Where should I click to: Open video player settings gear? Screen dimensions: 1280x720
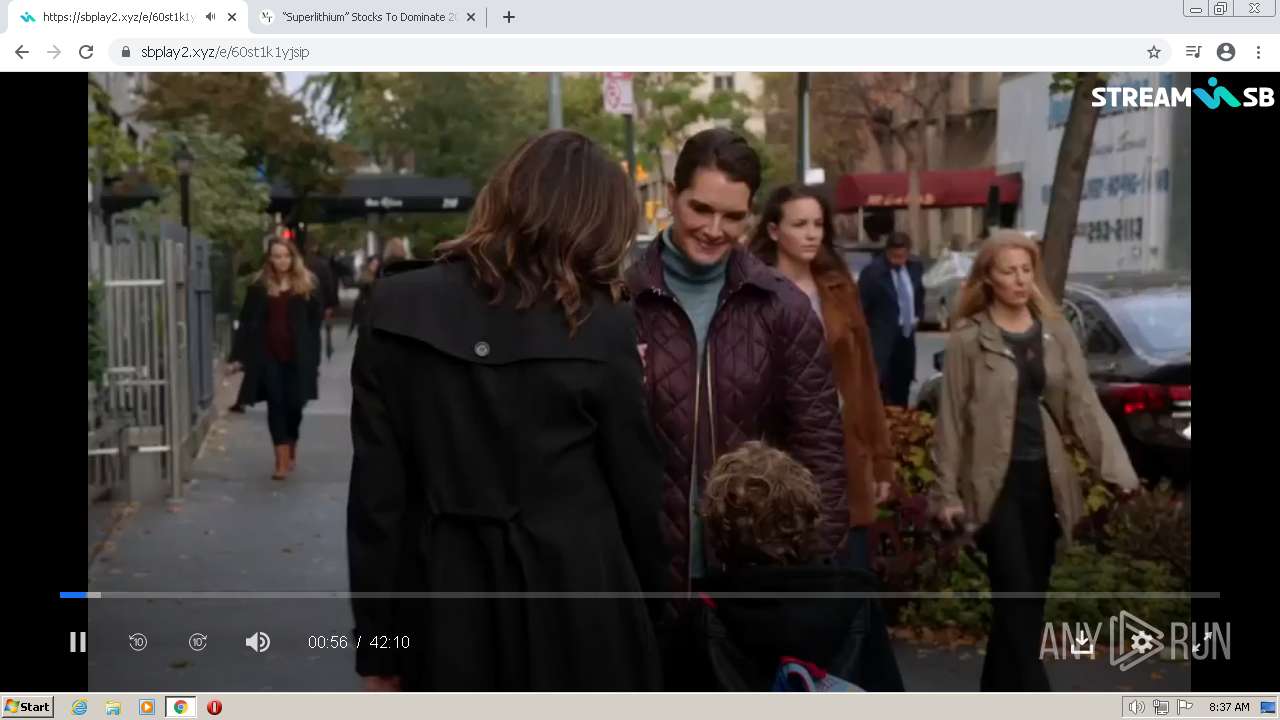coord(1142,642)
